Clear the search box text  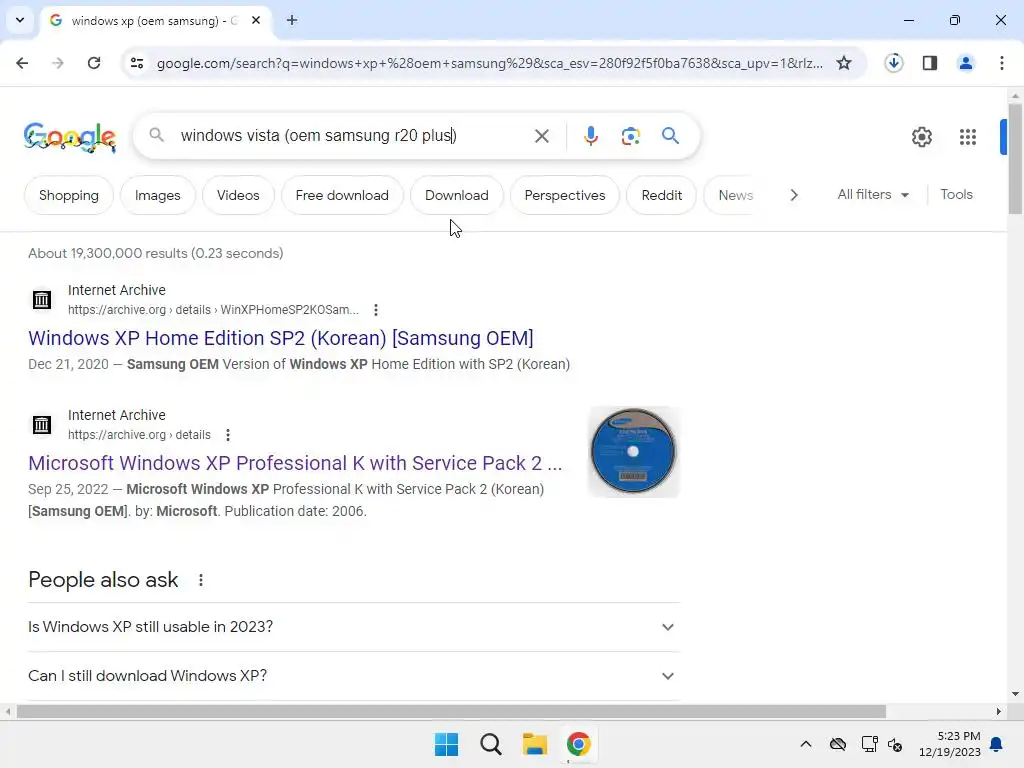[541, 136]
